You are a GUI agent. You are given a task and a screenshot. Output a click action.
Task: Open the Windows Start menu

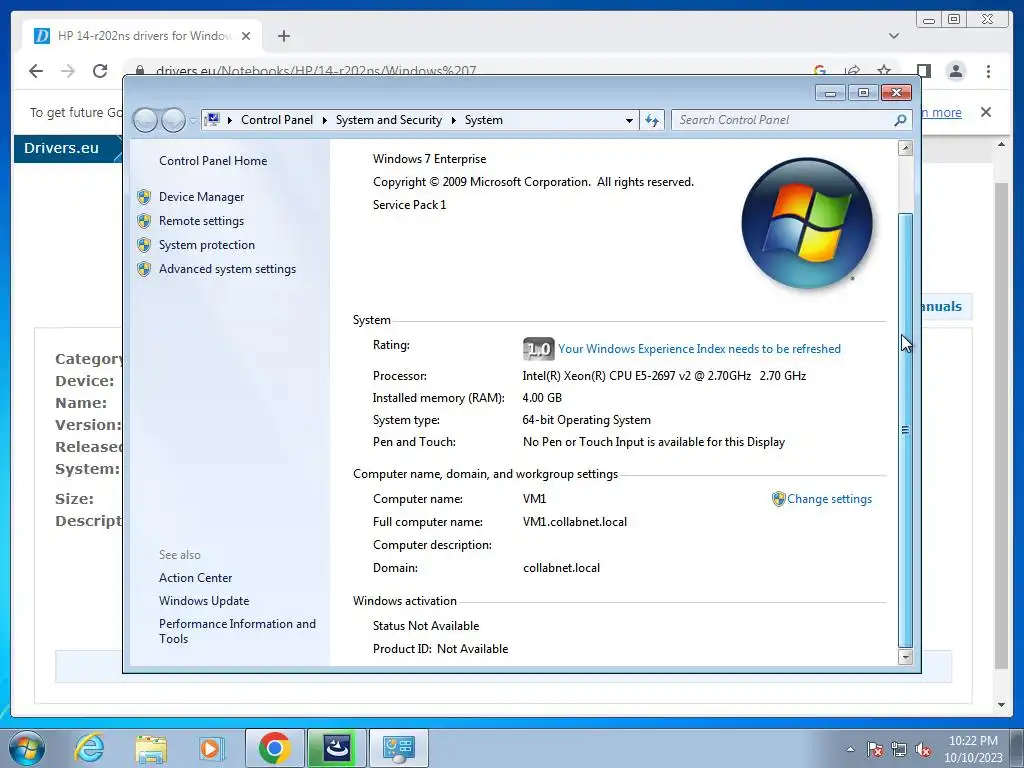pos(27,748)
